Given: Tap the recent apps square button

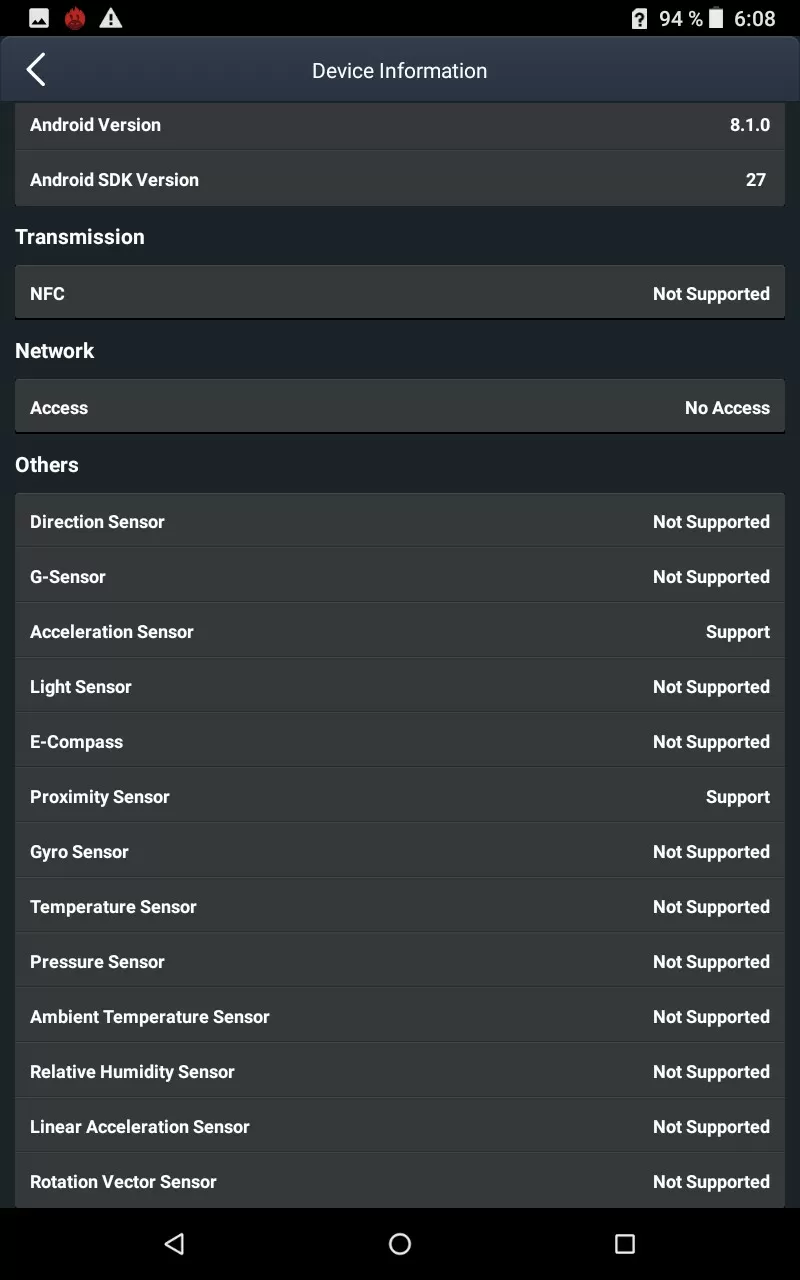Looking at the screenshot, I should [625, 1243].
